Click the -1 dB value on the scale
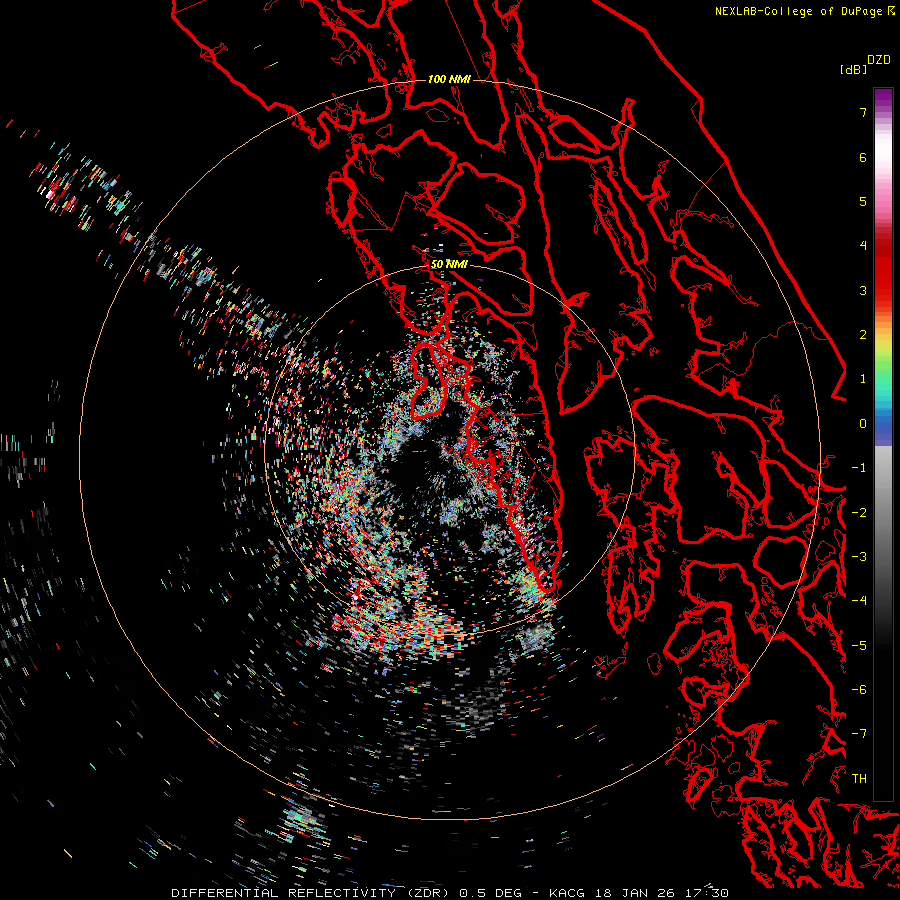The width and height of the screenshot is (900, 900). tap(859, 468)
